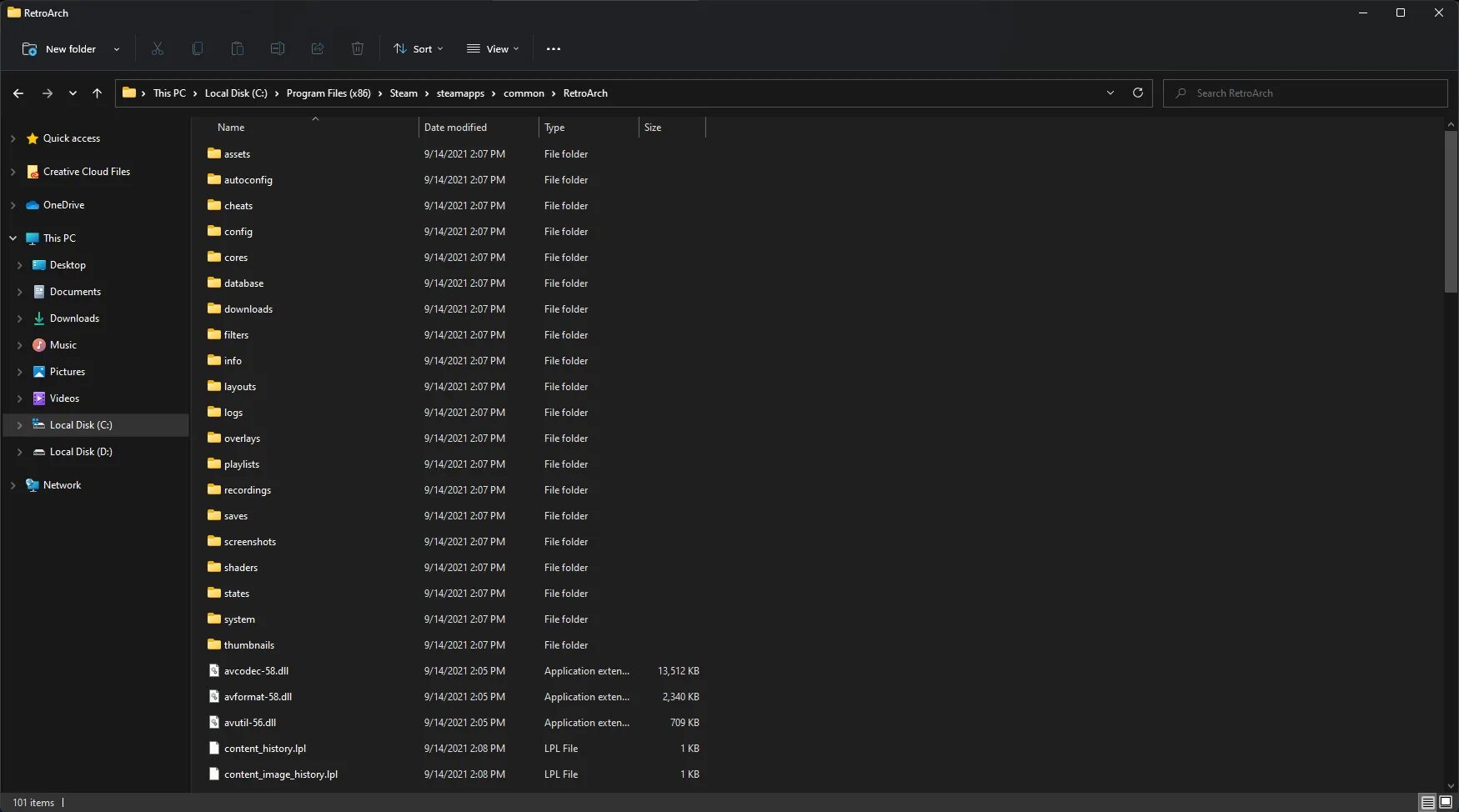1459x812 pixels.
Task: Click the Paste clipboard icon
Action: point(238,48)
